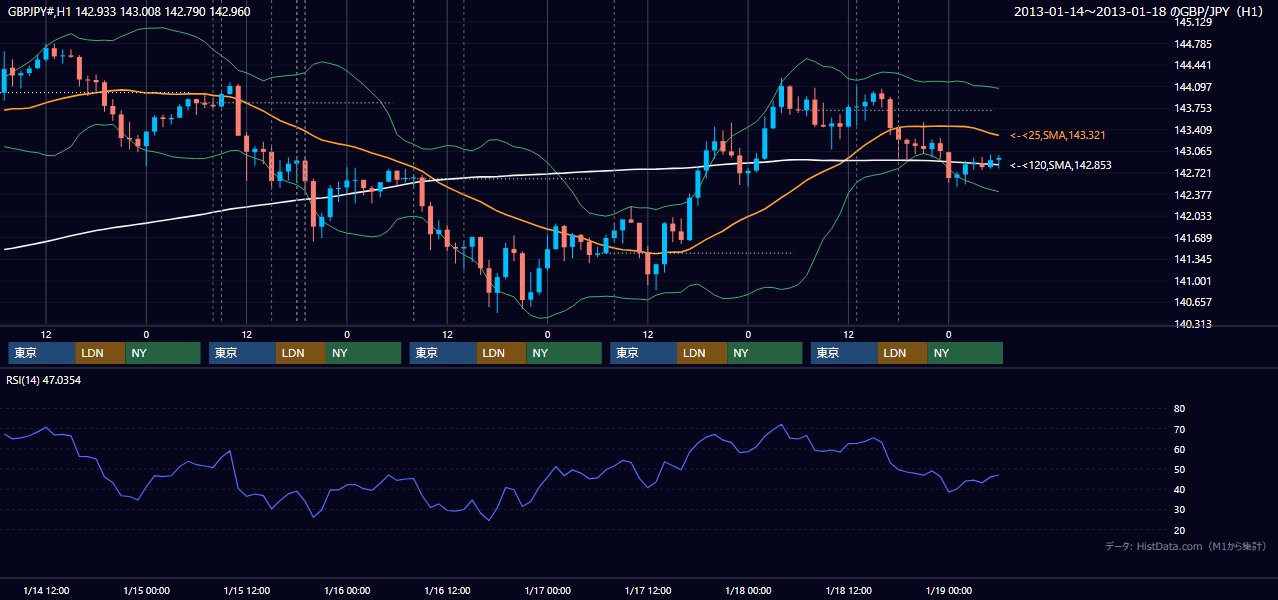The width and height of the screenshot is (1278, 600).
Task: Click the RSI scale value 40
Action: pos(1179,489)
